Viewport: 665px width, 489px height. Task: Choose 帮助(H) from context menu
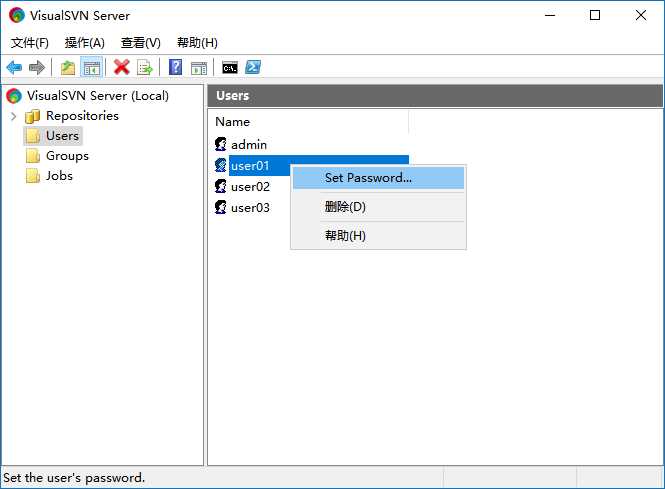pos(378,235)
